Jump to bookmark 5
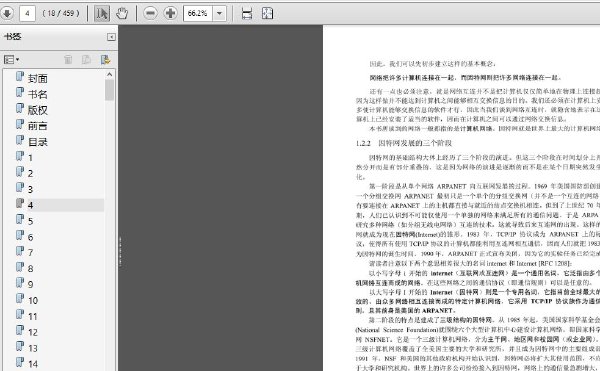 30,221
